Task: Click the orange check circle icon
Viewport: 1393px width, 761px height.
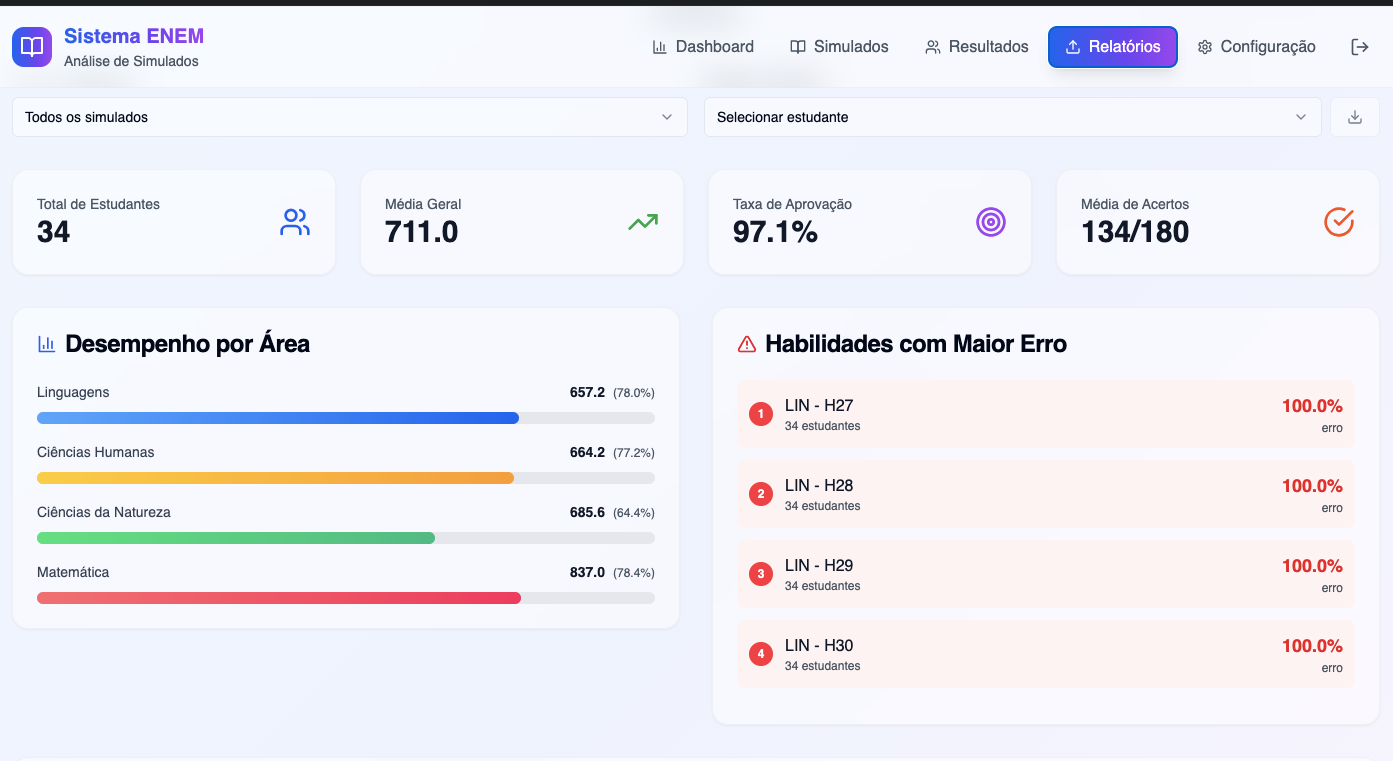Action: (1338, 222)
